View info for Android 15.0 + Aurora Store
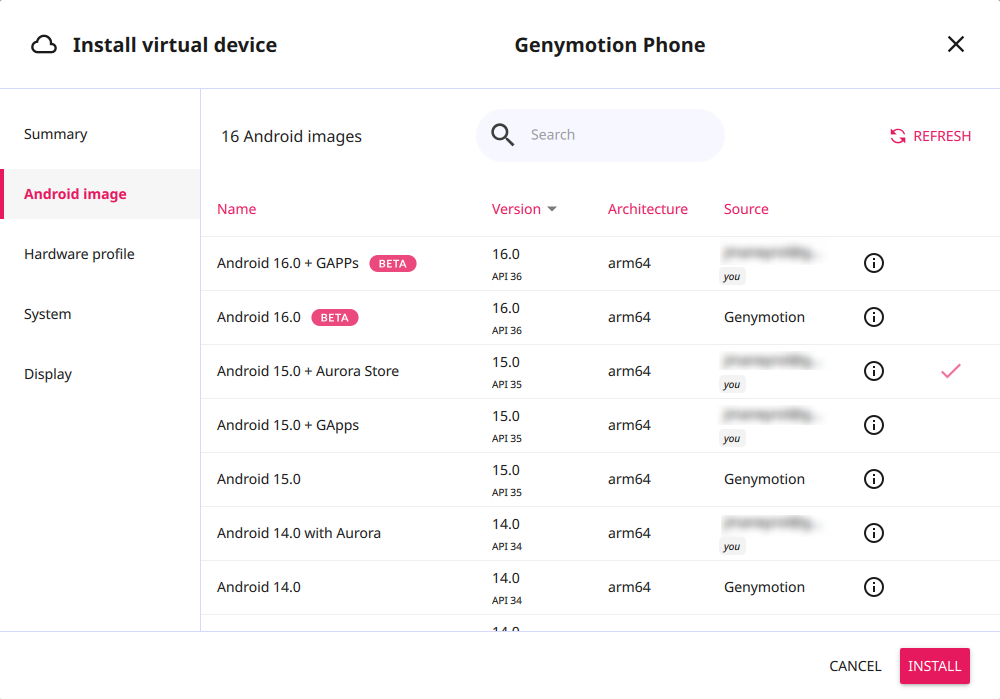This screenshot has height=699, width=1000. pyautogui.click(x=873, y=371)
